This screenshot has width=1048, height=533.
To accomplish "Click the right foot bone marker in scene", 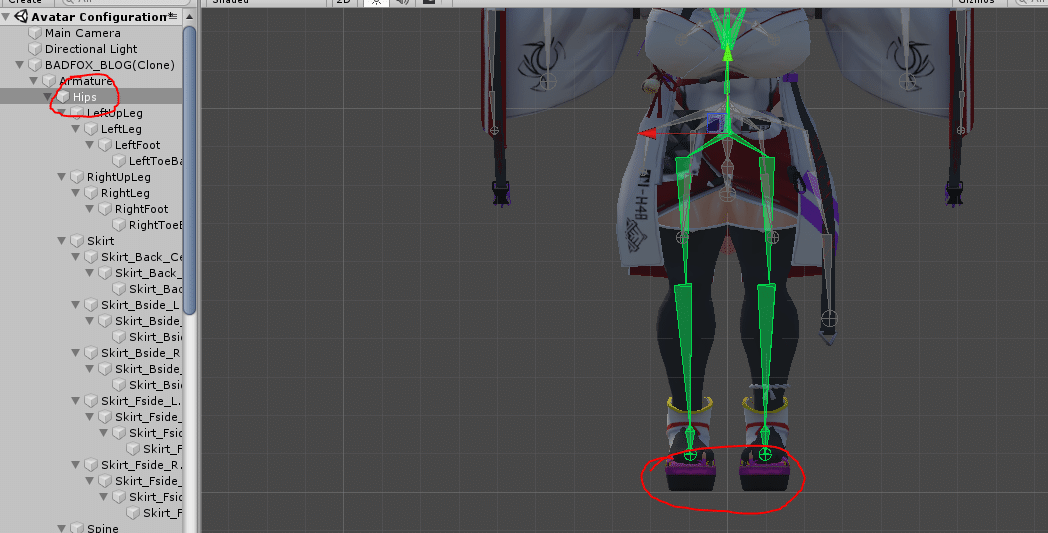I will [765, 455].
